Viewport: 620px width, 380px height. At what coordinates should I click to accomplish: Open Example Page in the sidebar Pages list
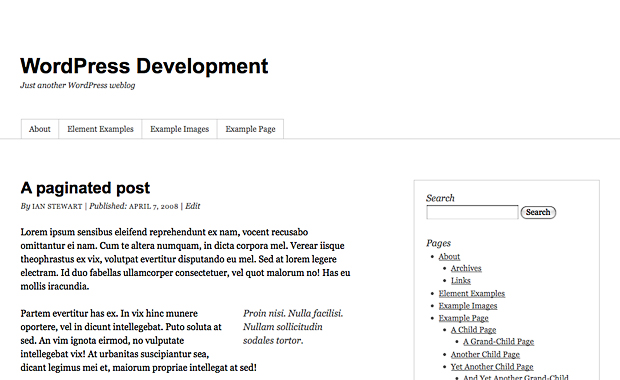click(x=463, y=318)
